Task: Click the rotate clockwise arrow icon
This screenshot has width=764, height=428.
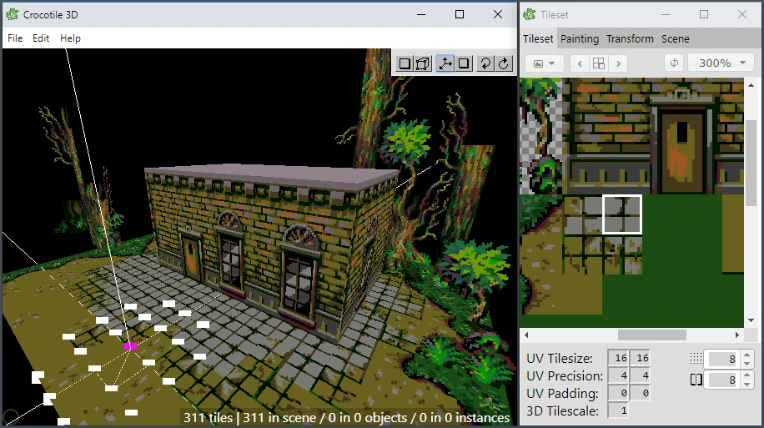Action: point(504,63)
